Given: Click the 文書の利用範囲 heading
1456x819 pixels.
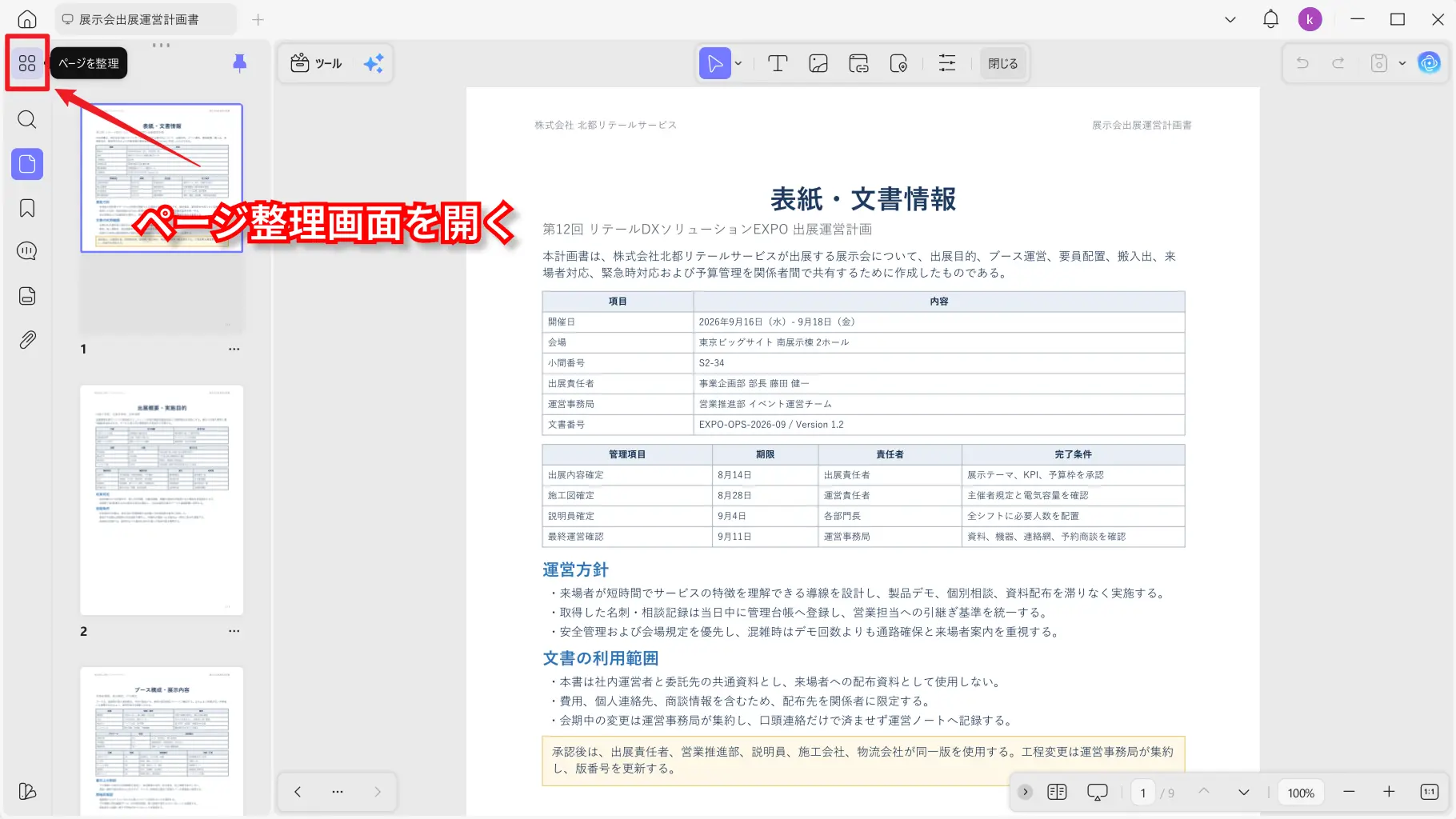Looking at the screenshot, I should [600, 658].
